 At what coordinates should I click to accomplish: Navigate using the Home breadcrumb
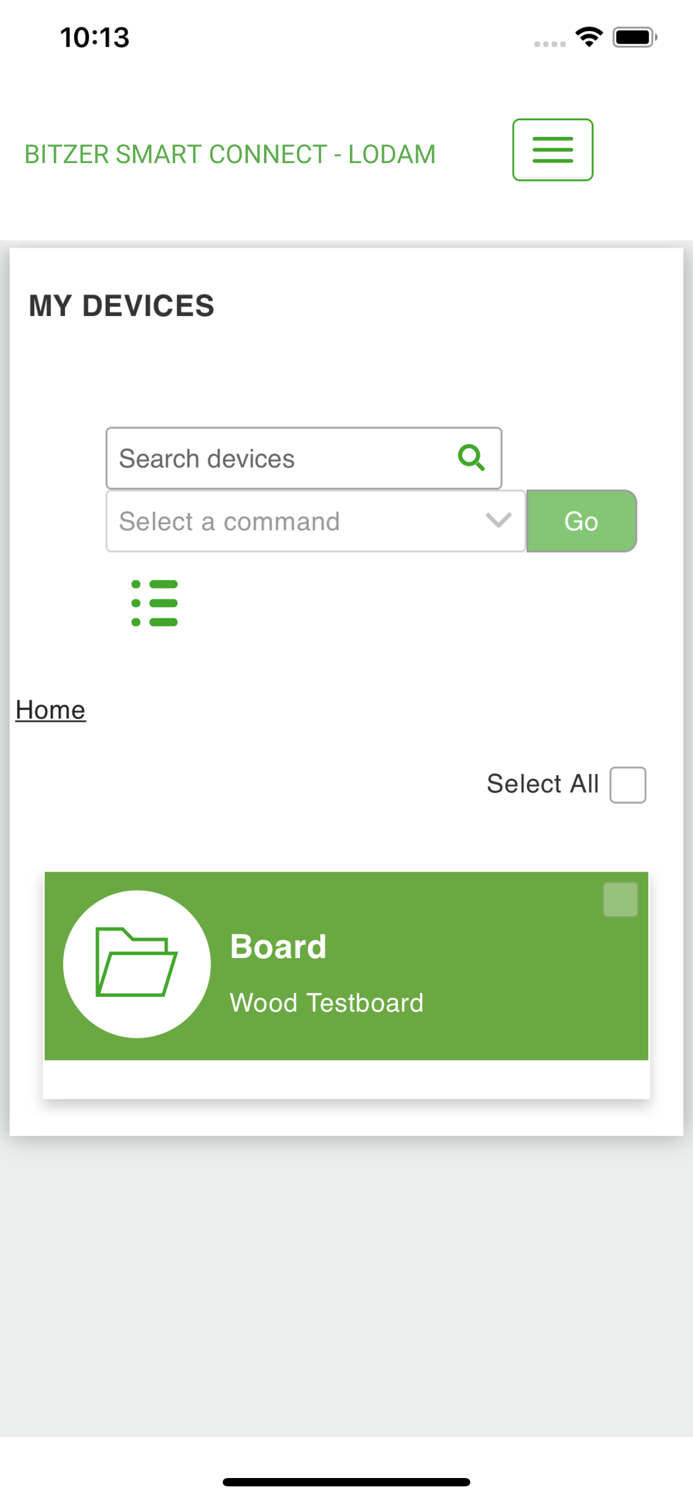point(50,709)
